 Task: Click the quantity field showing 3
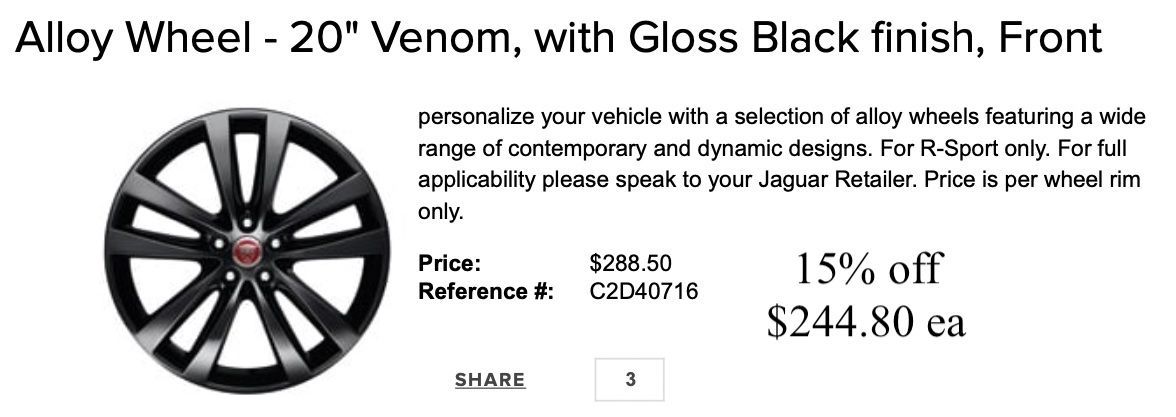(x=629, y=380)
